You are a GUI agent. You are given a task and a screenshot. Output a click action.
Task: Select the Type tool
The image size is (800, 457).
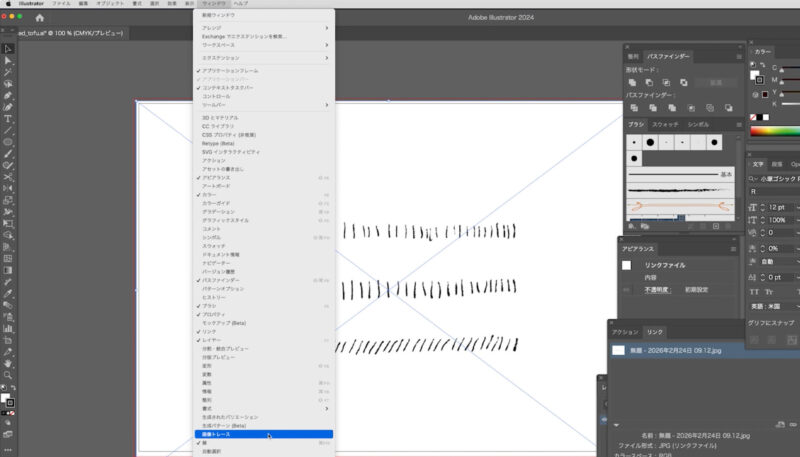[x=8, y=118]
